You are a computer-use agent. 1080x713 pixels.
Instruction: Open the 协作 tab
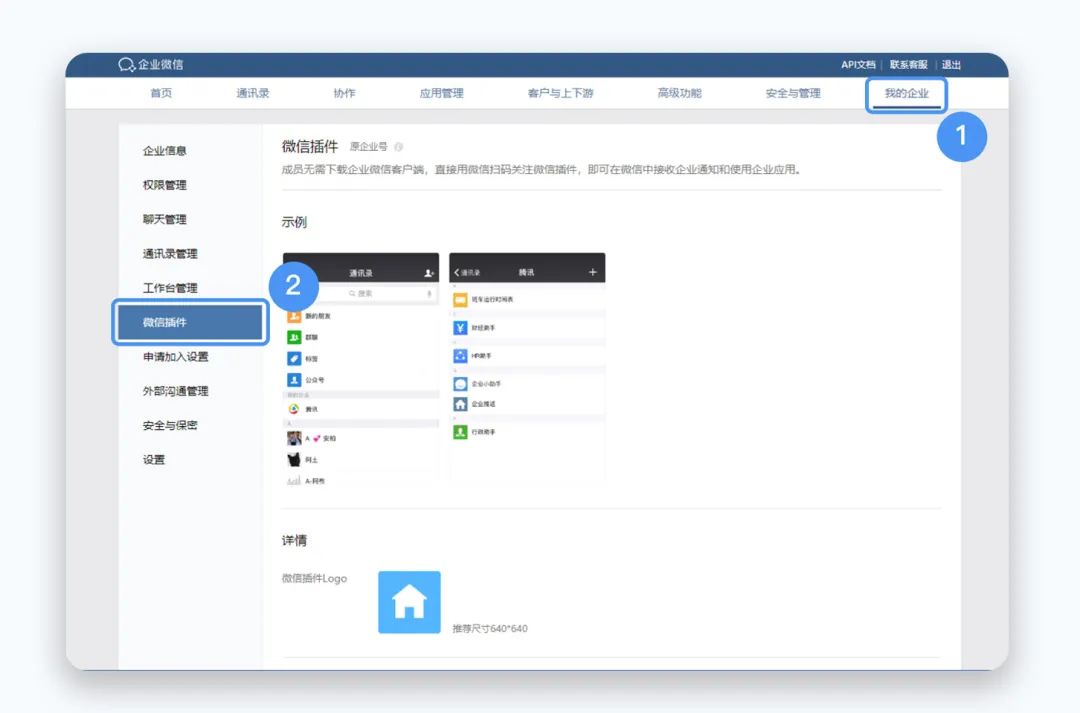[344, 93]
